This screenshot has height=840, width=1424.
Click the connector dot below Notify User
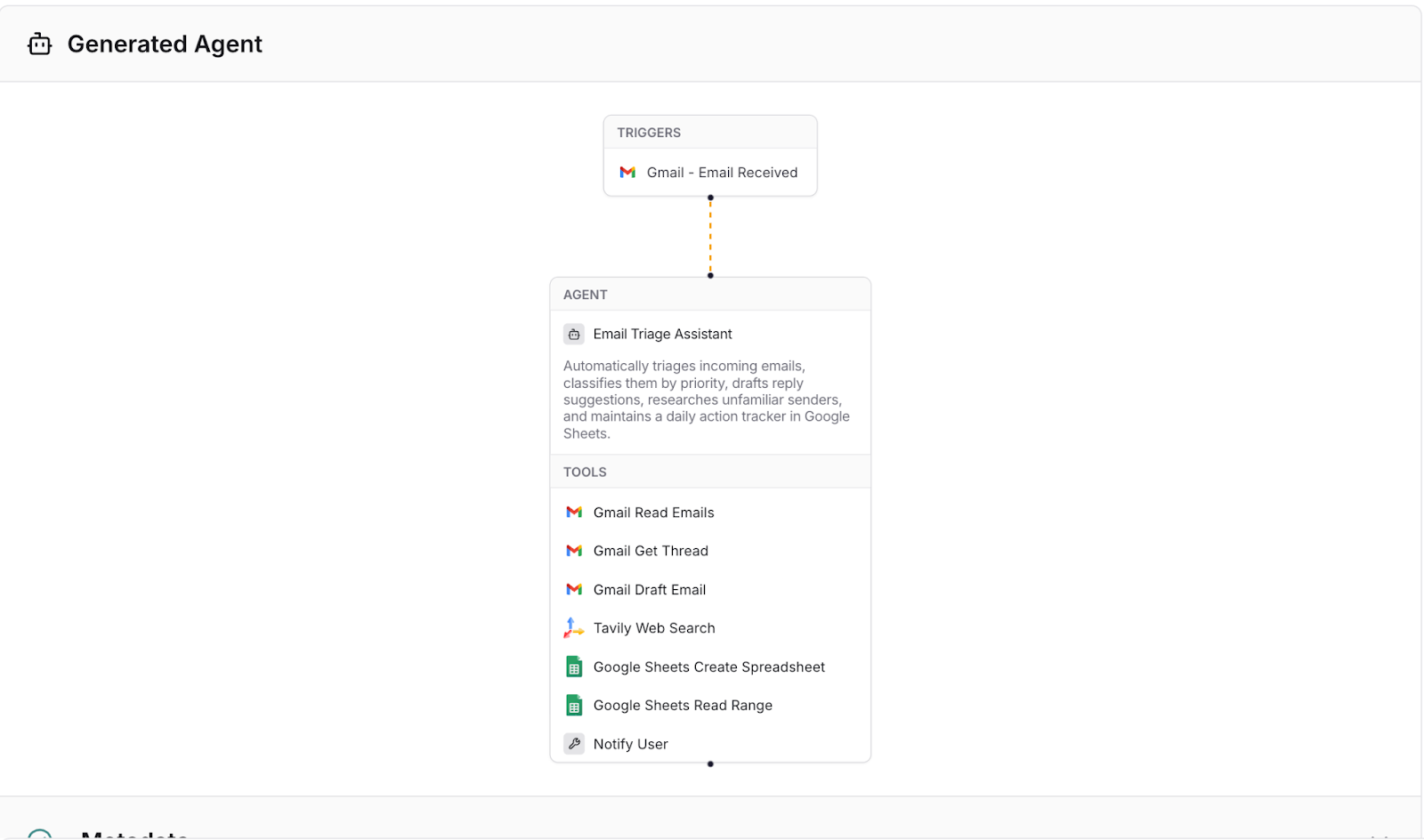(x=710, y=764)
